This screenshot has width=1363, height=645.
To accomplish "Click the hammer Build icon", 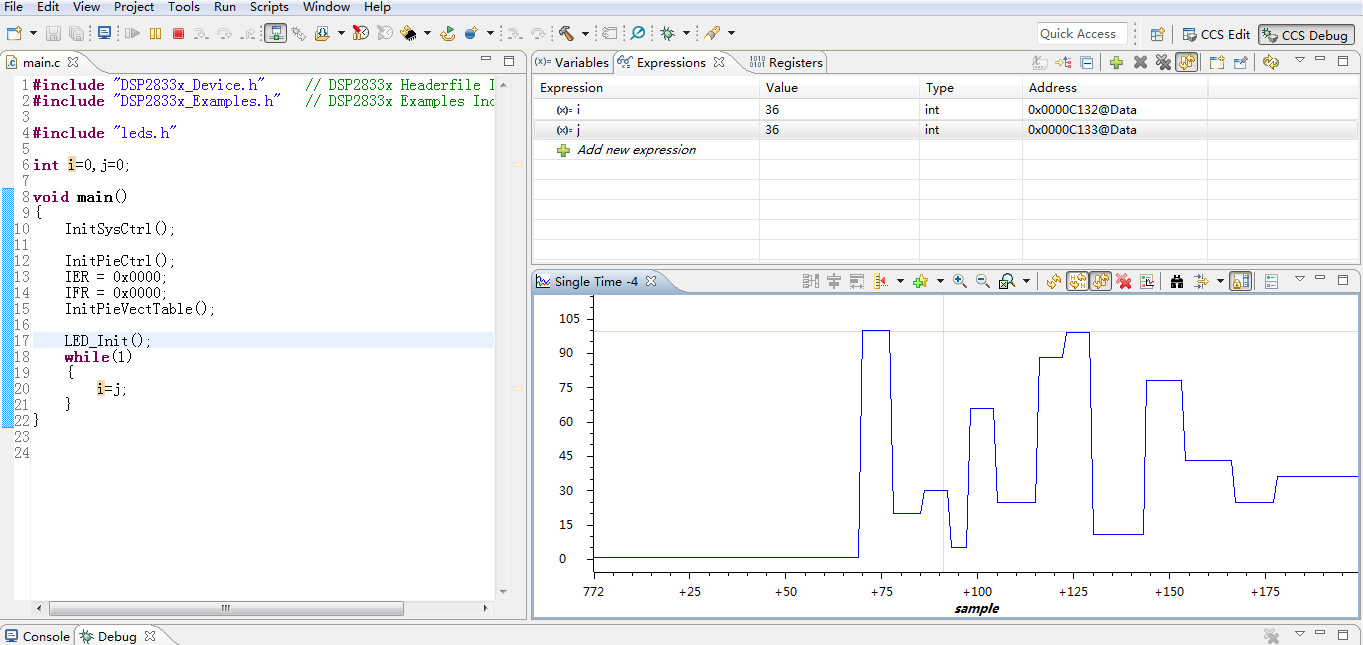I will (x=566, y=33).
